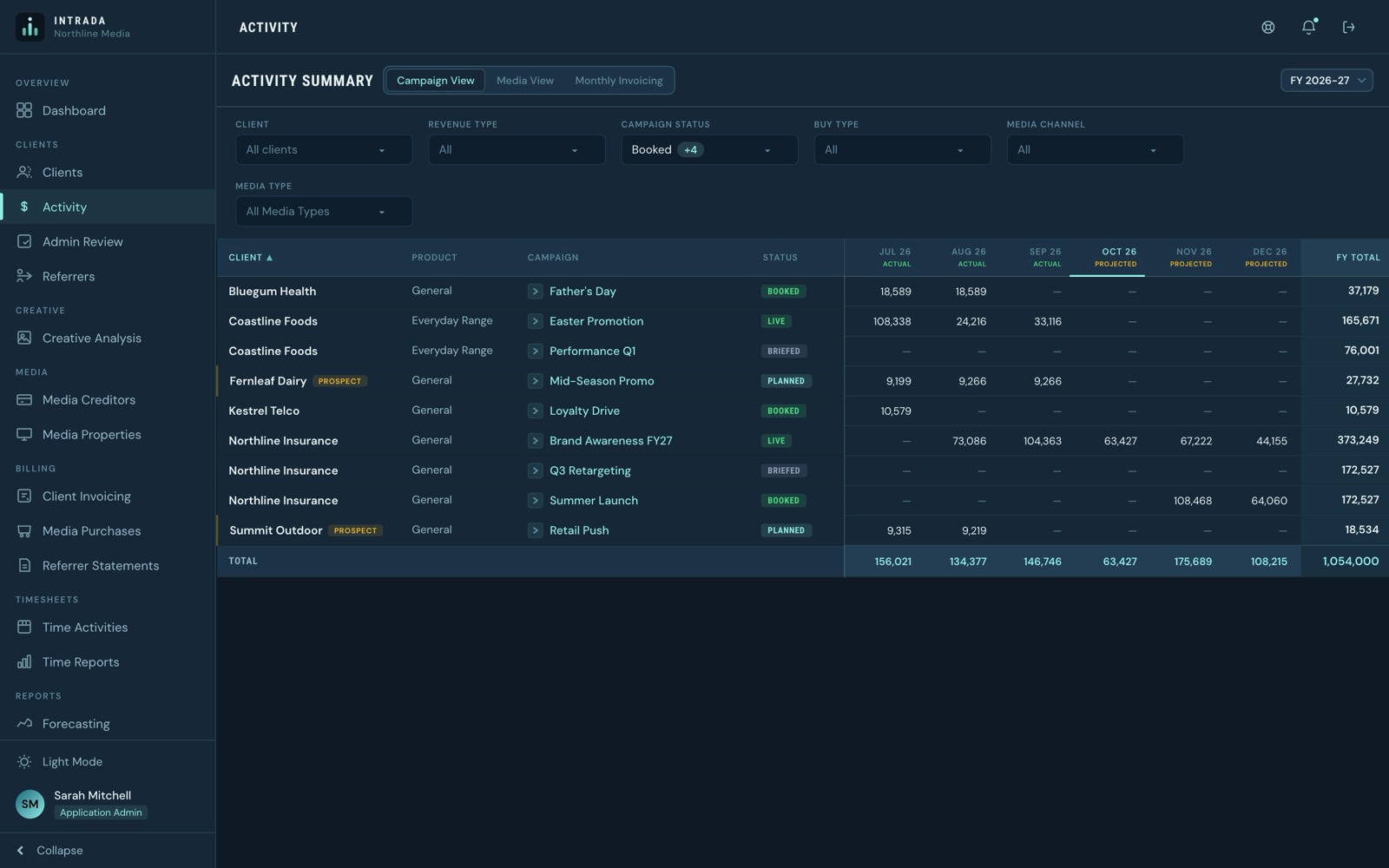Click the Prospect tag on Fernleaf Dairy

coord(339,381)
